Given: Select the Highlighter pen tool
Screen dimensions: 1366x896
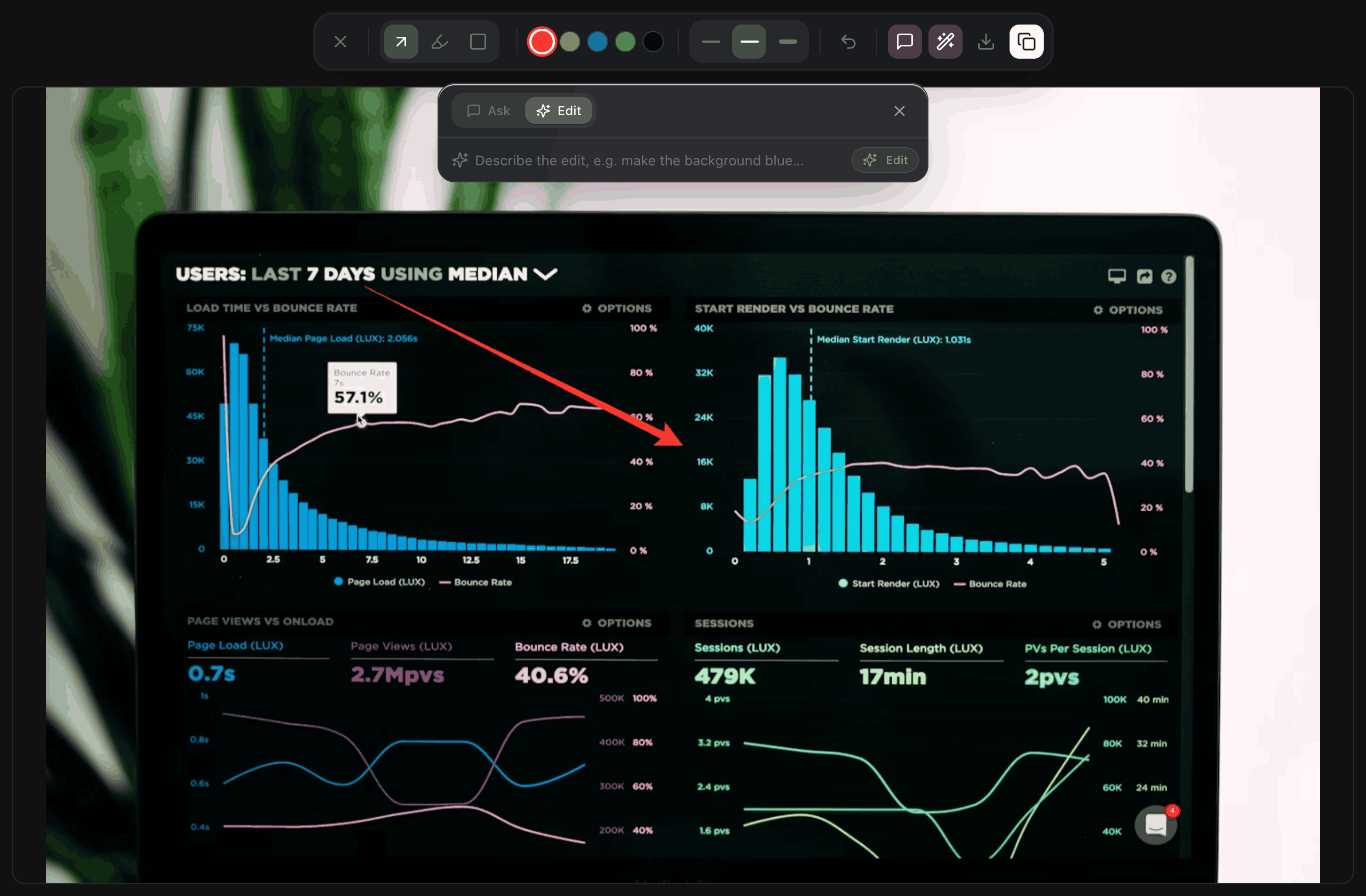Looking at the screenshot, I should coord(440,42).
